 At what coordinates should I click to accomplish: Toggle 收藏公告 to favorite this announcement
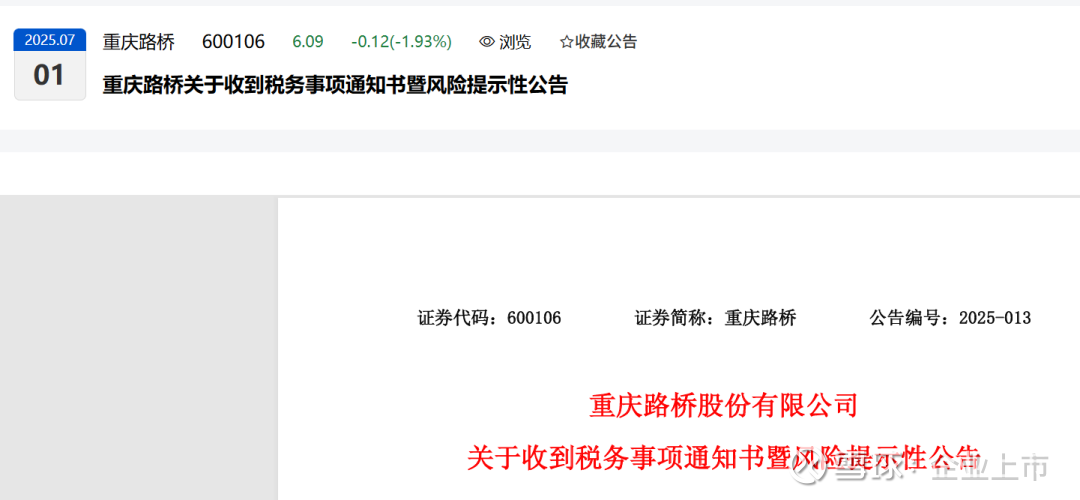coord(599,42)
